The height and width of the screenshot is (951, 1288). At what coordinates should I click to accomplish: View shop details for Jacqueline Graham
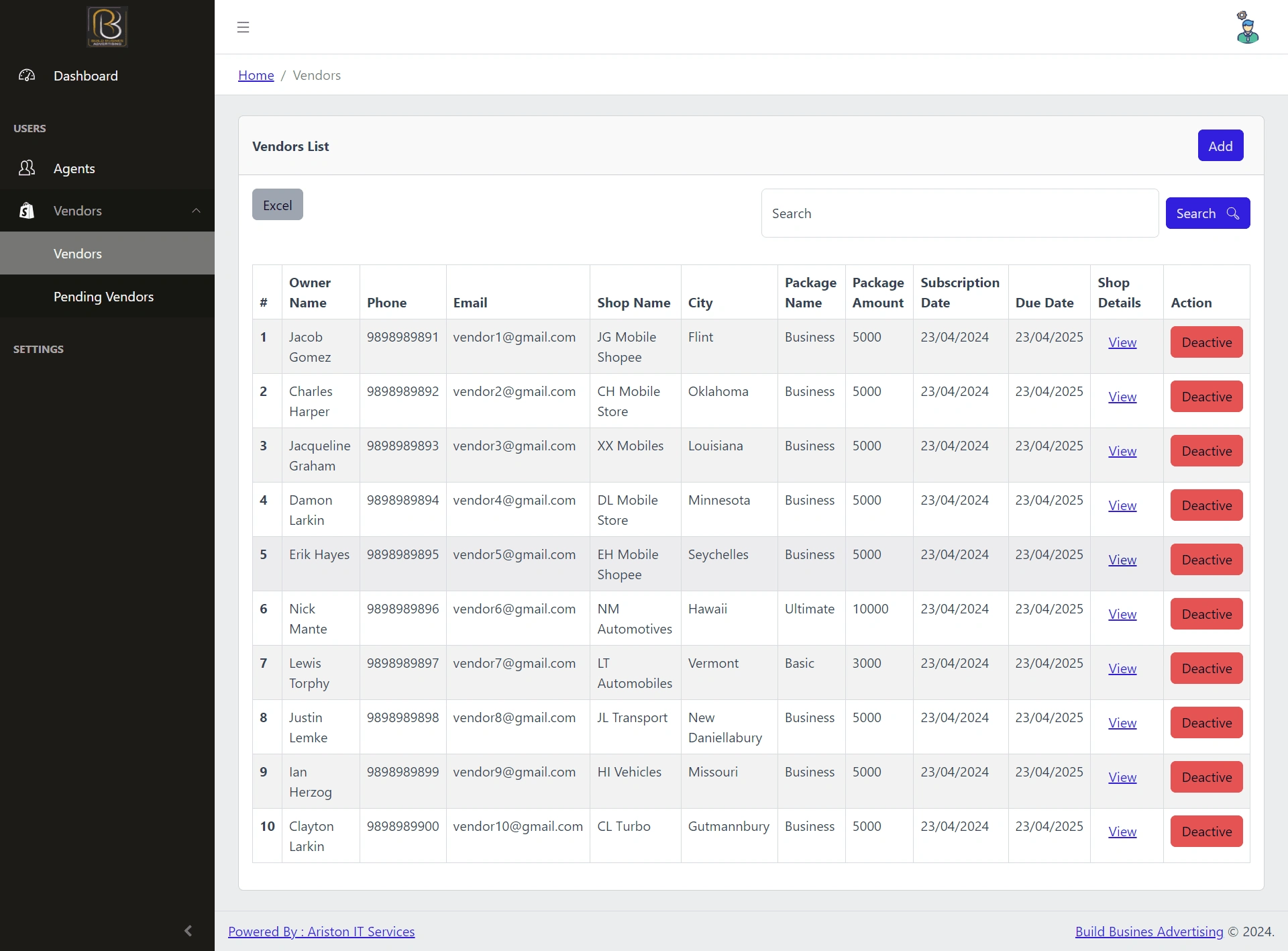point(1122,451)
